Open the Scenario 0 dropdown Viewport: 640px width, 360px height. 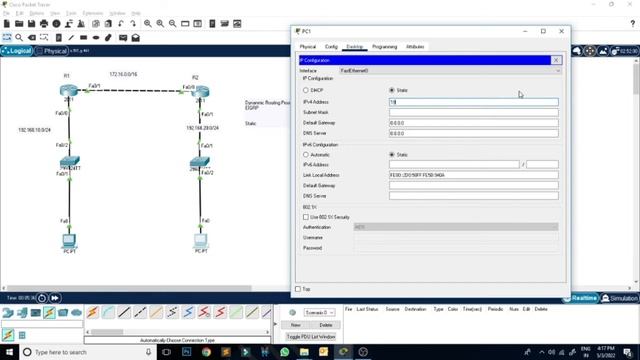tap(319, 312)
